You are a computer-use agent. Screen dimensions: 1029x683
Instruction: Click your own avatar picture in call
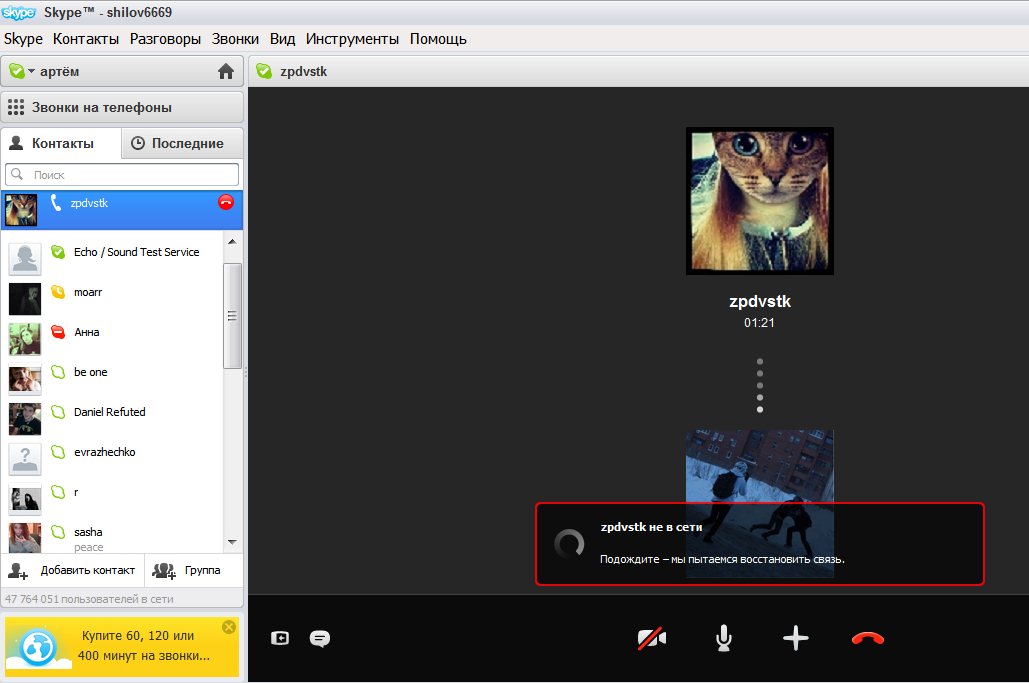760,503
